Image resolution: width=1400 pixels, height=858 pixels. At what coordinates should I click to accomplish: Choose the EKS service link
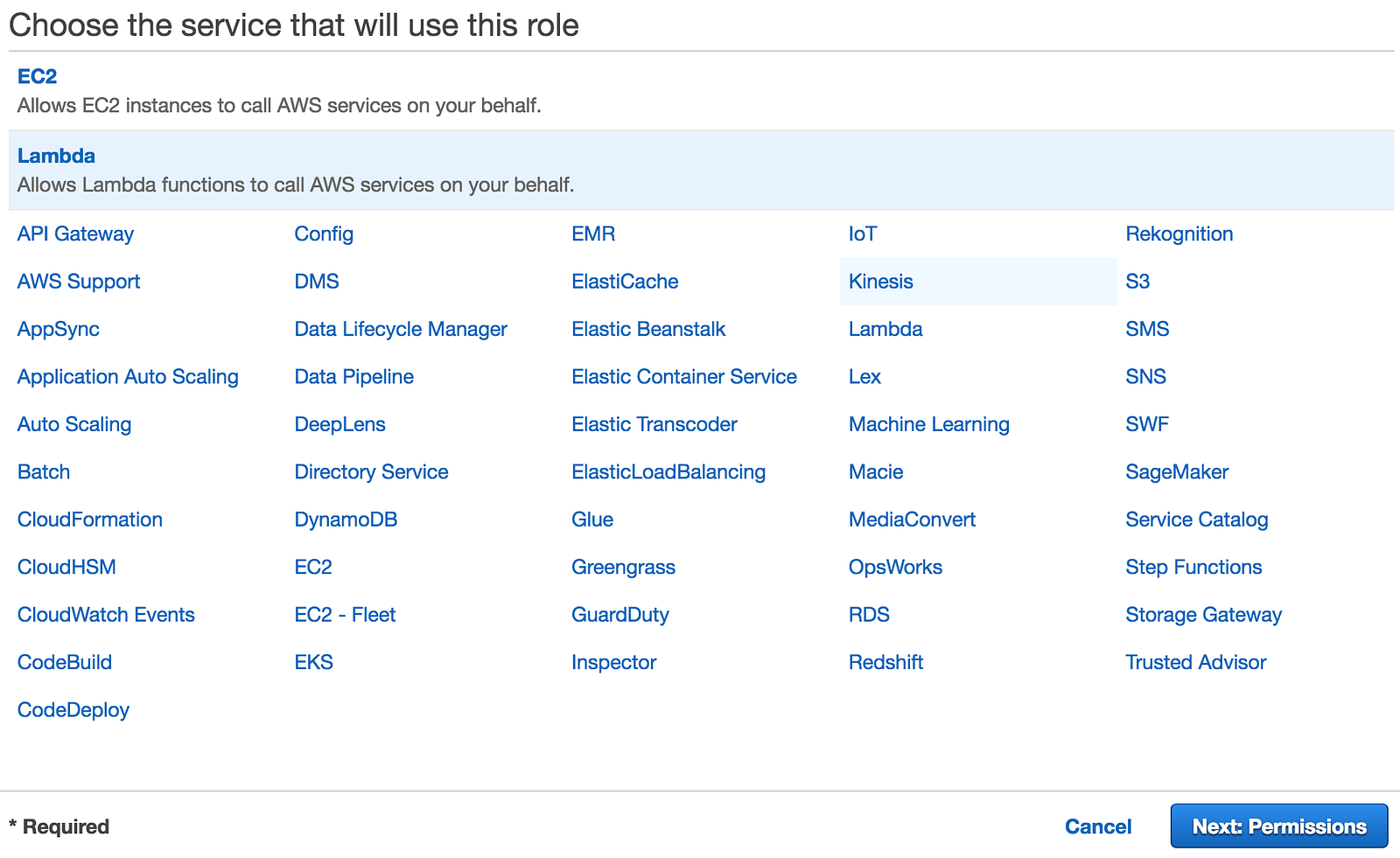pyautogui.click(x=314, y=662)
